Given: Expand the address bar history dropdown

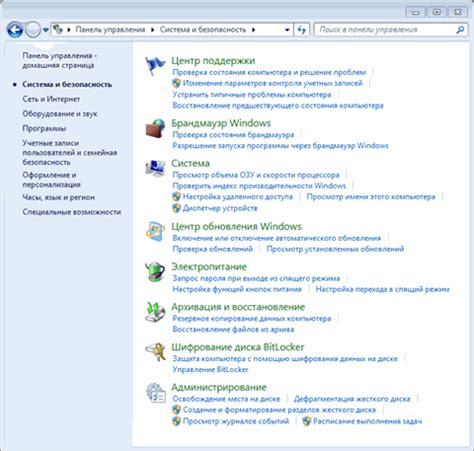Looking at the screenshot, I should click(287, 30).
